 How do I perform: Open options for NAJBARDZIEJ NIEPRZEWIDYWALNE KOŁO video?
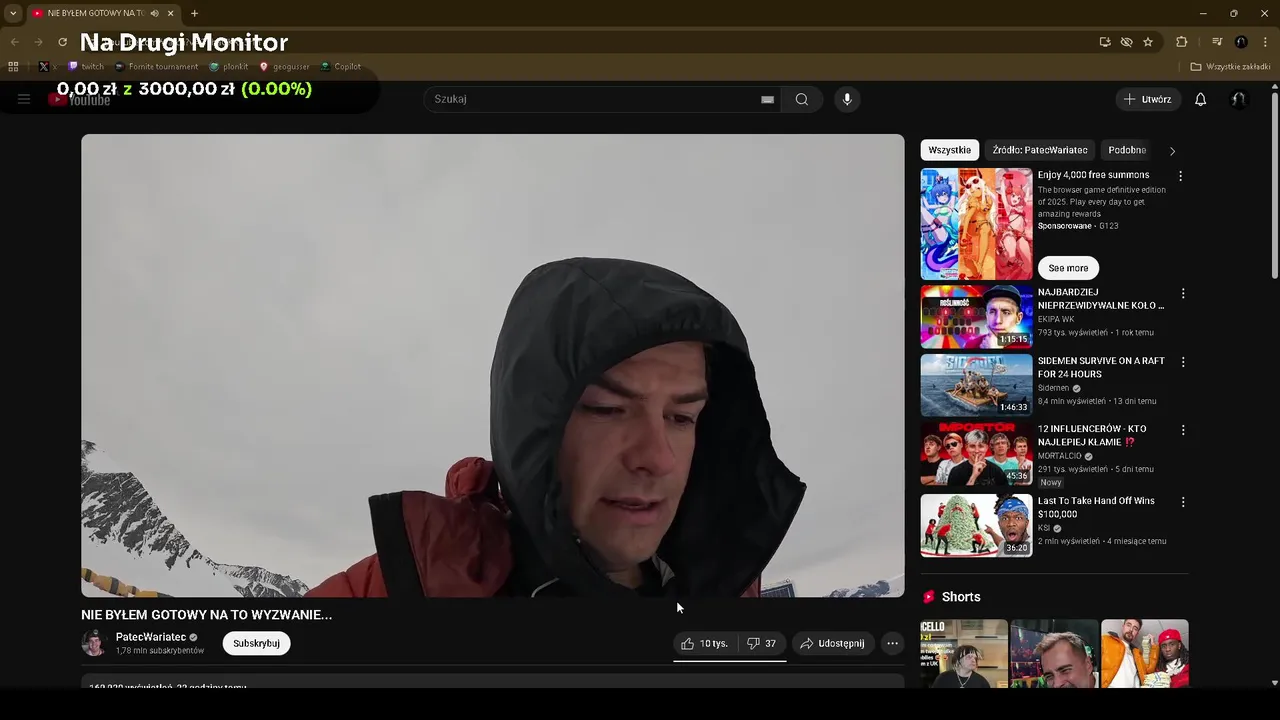1183,294
